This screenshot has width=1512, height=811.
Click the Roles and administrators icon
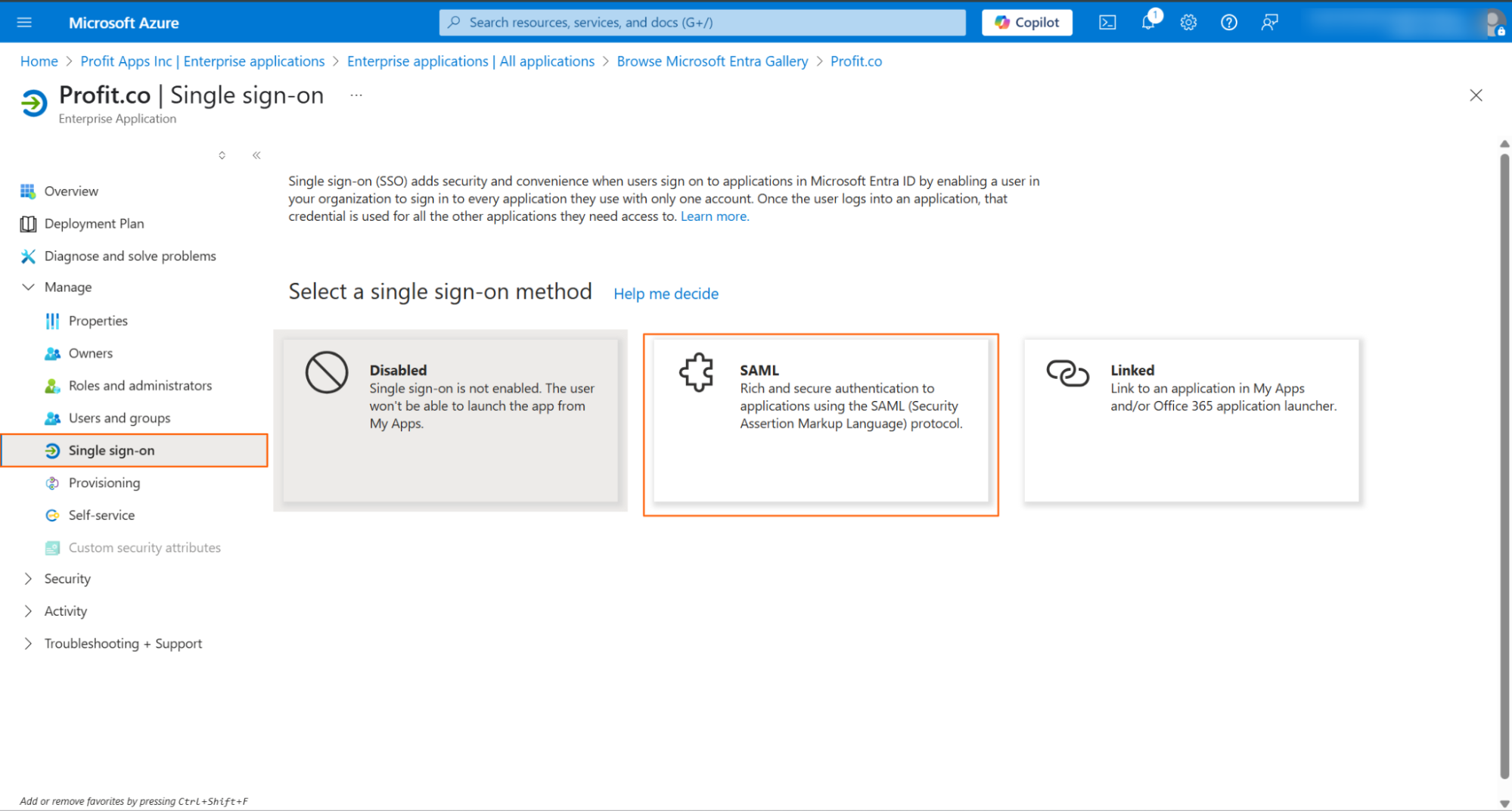pos(52,386)
